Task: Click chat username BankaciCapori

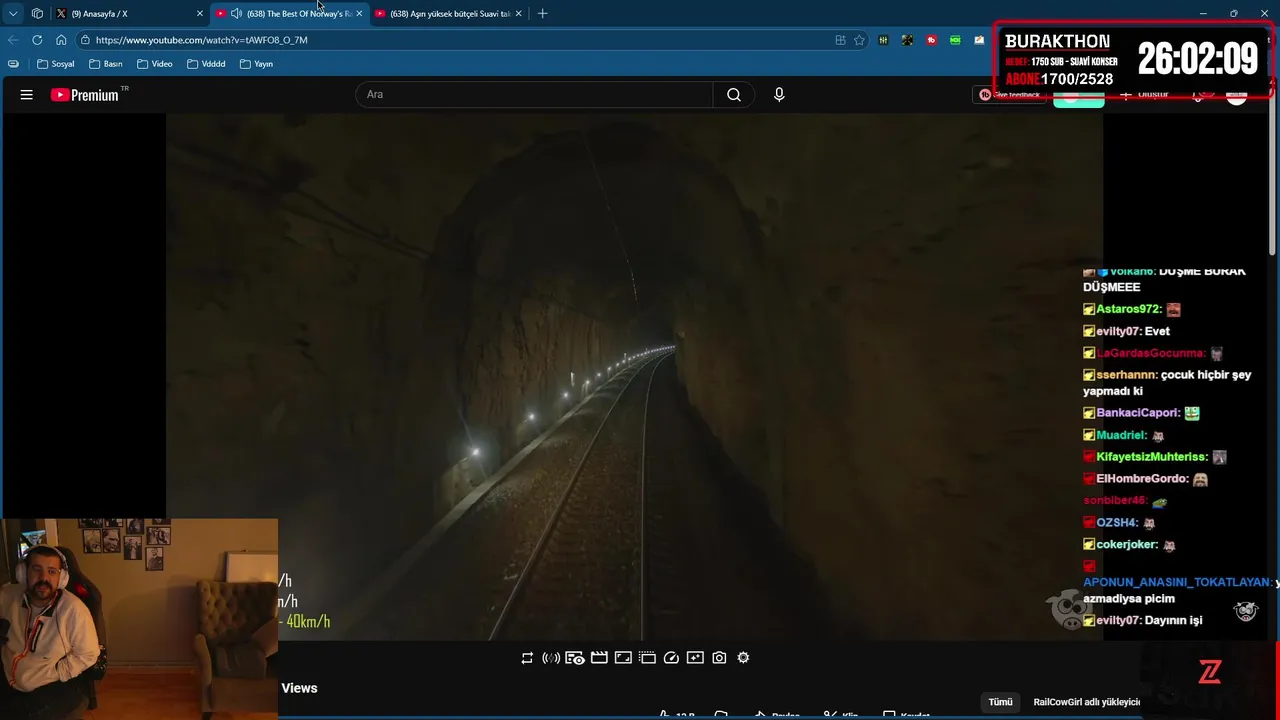Action: (x=1138, y=413)
